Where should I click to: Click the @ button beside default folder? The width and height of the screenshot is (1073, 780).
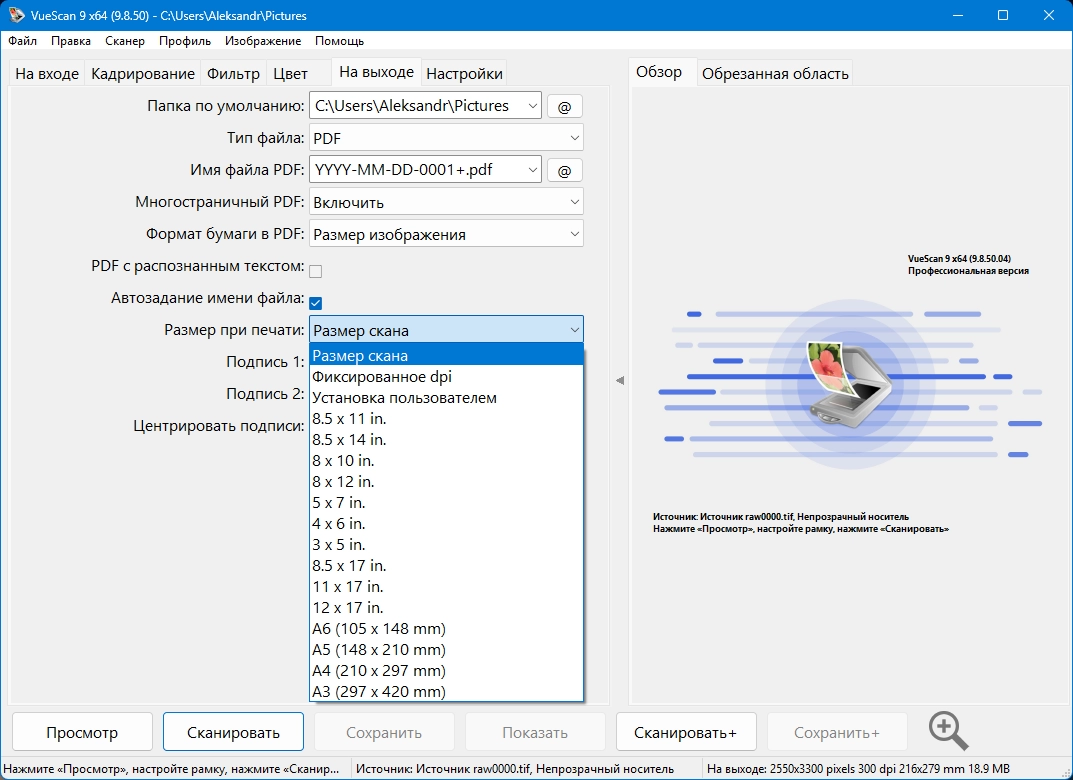565,107
